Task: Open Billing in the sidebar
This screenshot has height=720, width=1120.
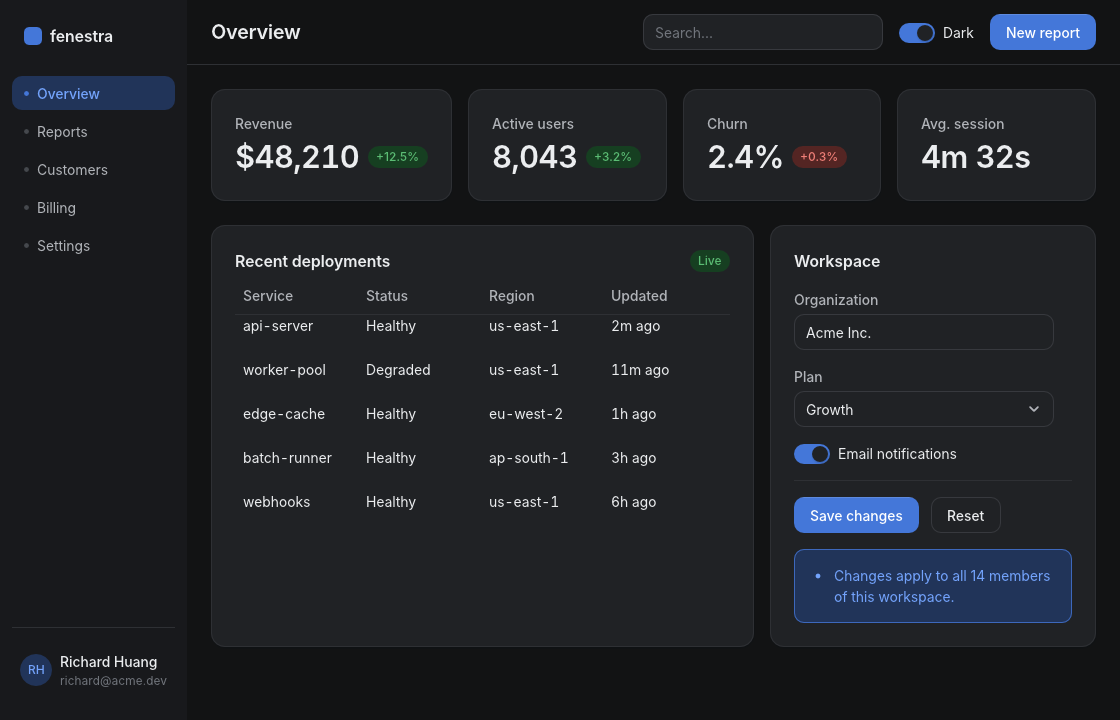Action: pos(94,208)
